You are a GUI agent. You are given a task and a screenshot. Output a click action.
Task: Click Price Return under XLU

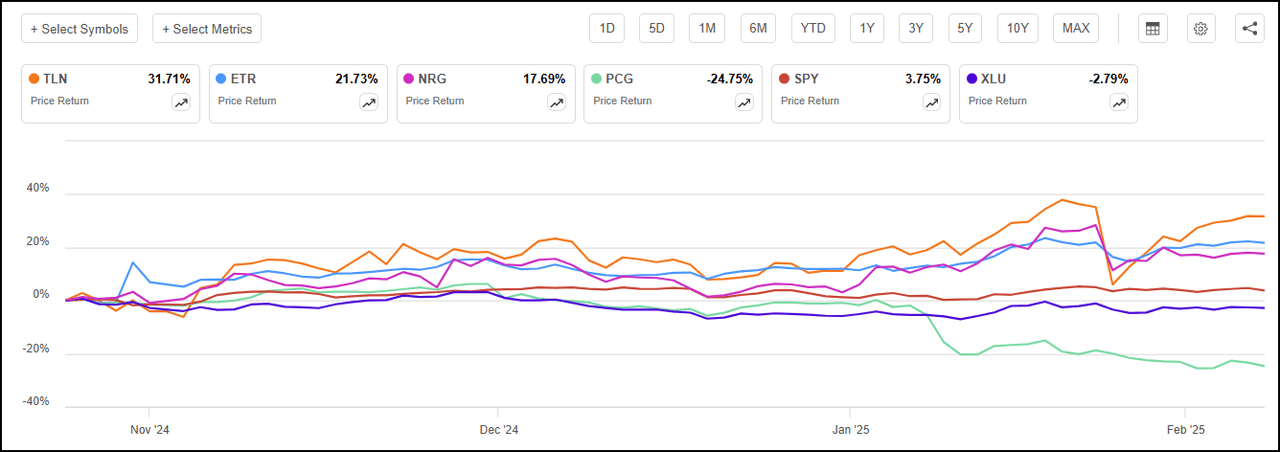point(998,101)
